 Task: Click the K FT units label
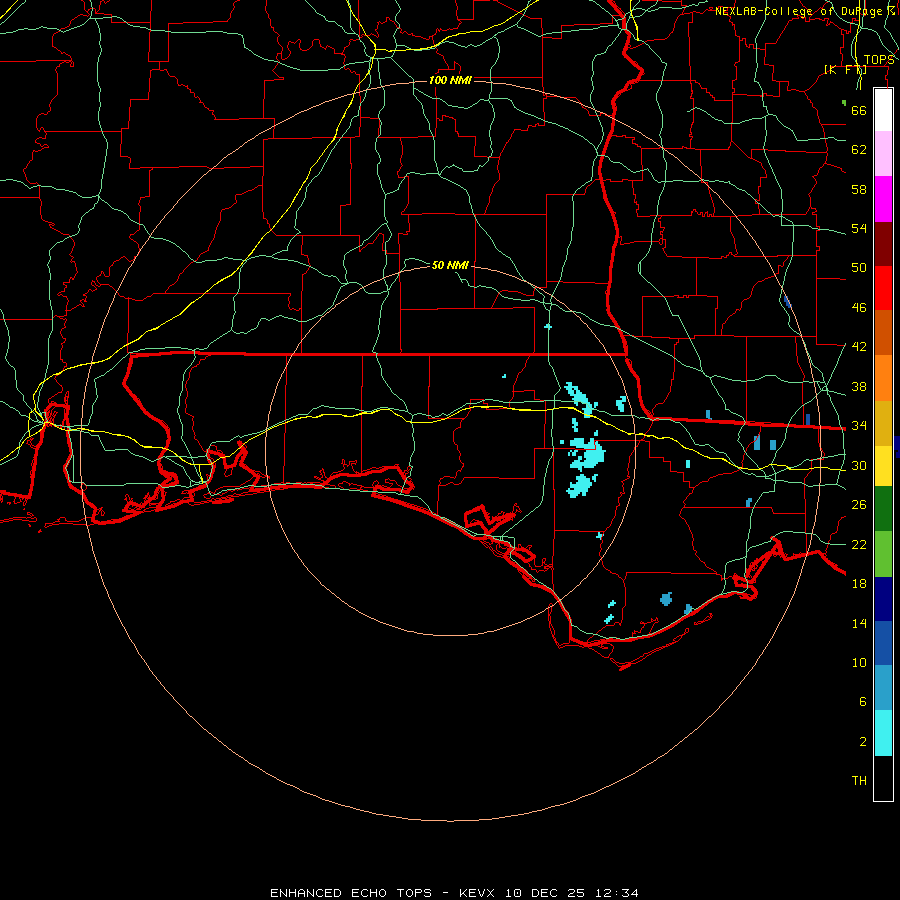(x=846, y=69)
